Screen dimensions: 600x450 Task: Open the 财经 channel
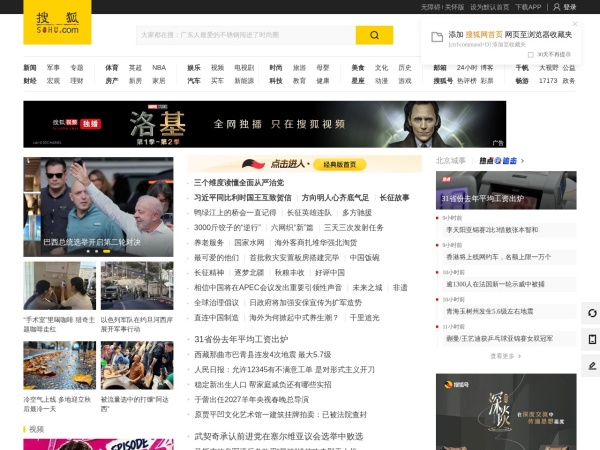pos(30,81)
